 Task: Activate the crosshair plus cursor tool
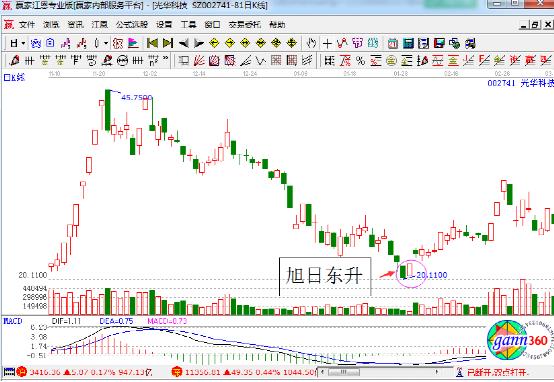(x=327, y=43)
